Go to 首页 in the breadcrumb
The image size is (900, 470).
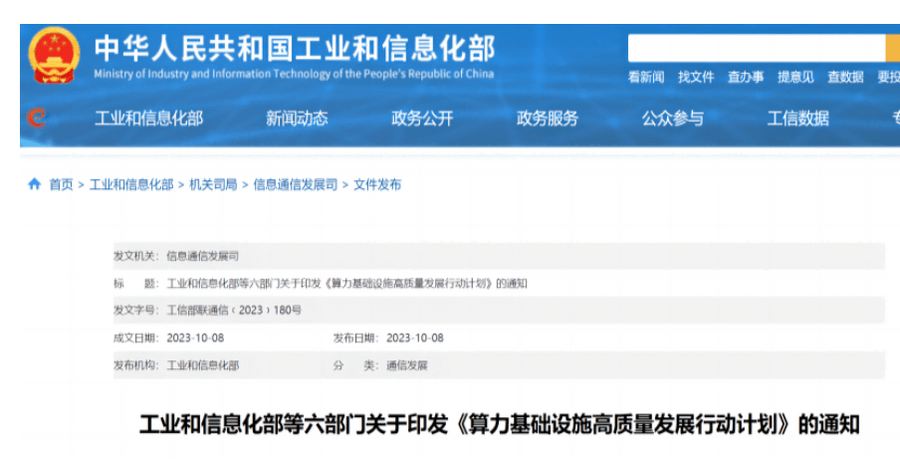[x=61, y=185]
